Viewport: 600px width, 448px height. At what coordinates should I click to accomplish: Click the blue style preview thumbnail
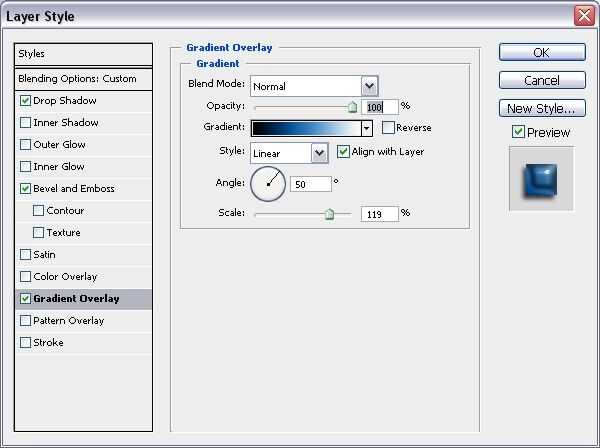(541, 179)
